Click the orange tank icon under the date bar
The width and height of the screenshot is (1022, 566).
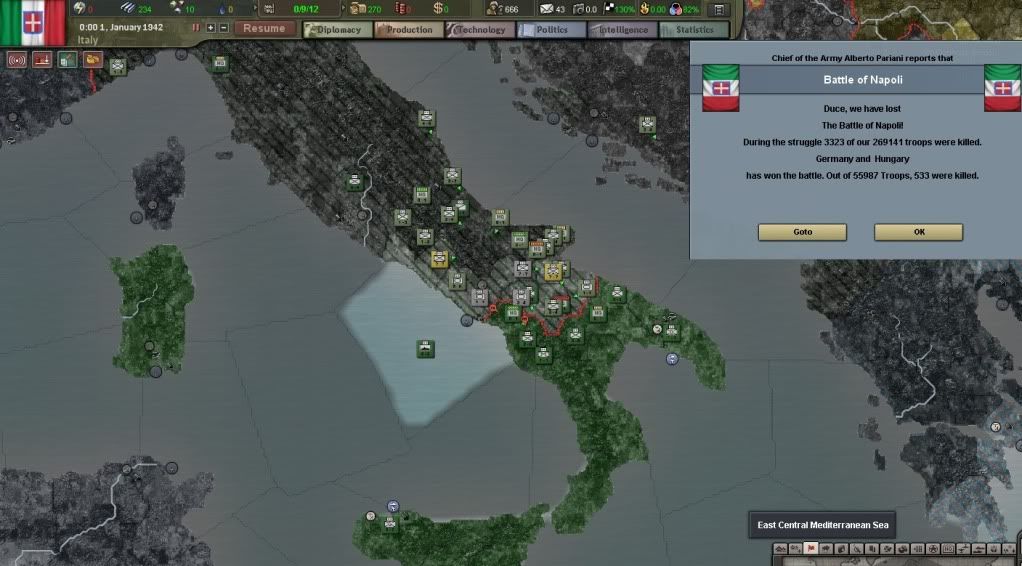click(93, 60)
